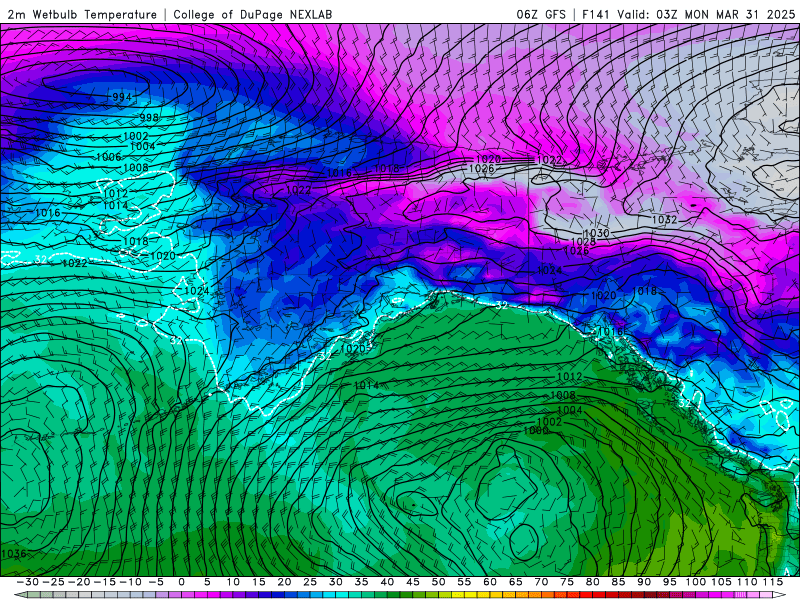800x600 pixels.
Task: Click the 1032 isobar label
Action: point(664,220)
